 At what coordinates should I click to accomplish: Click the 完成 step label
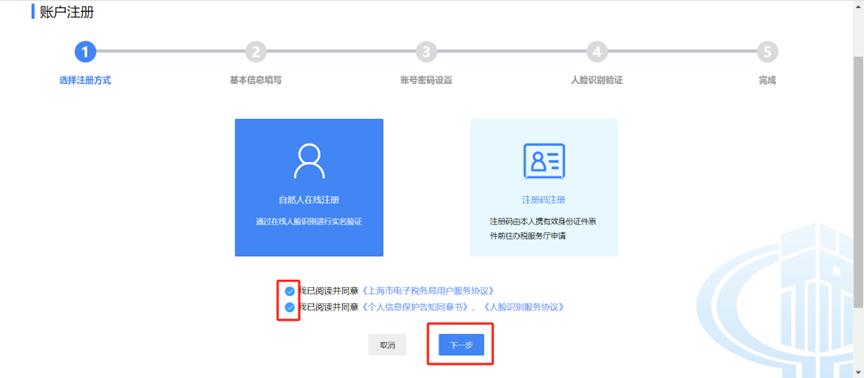tap(767, 80)
